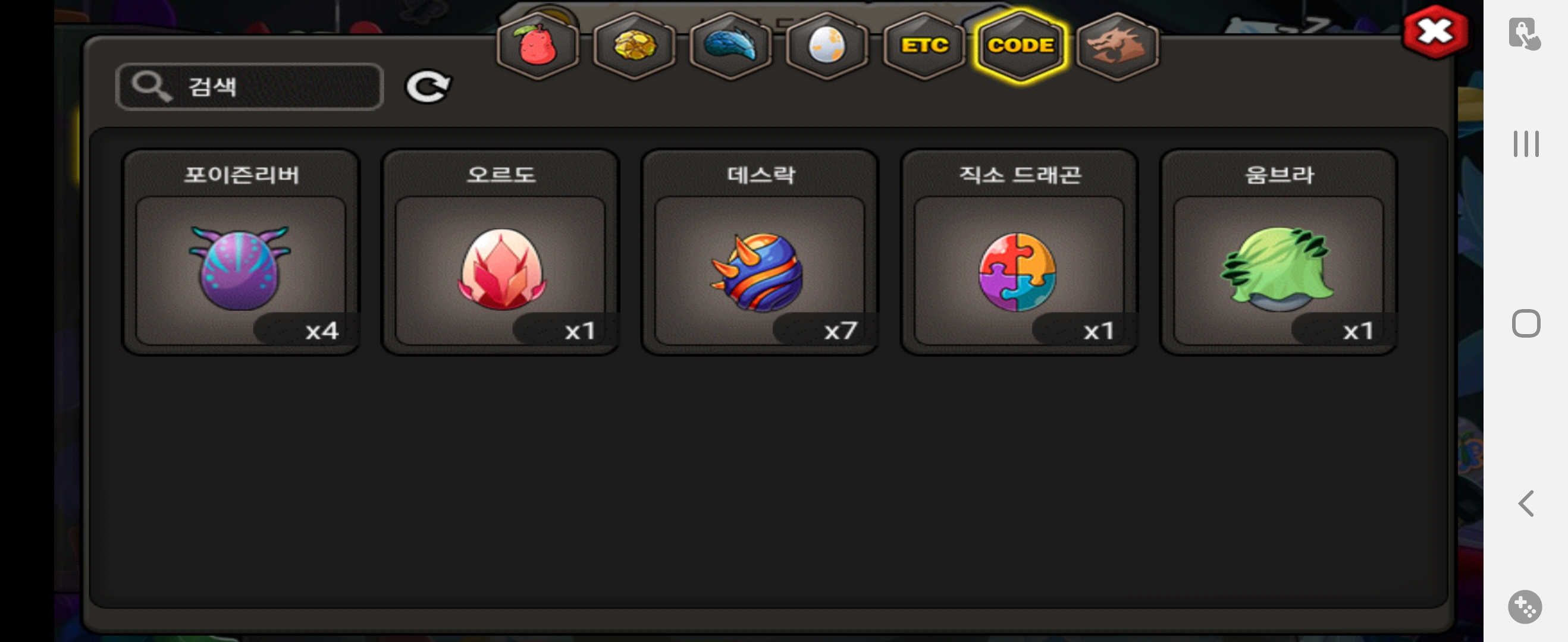Image resolution: width=1568 pixels, height=642 pixels.
Task: Switch to the blue dragon scale tab
Action: tap(730, 46)
